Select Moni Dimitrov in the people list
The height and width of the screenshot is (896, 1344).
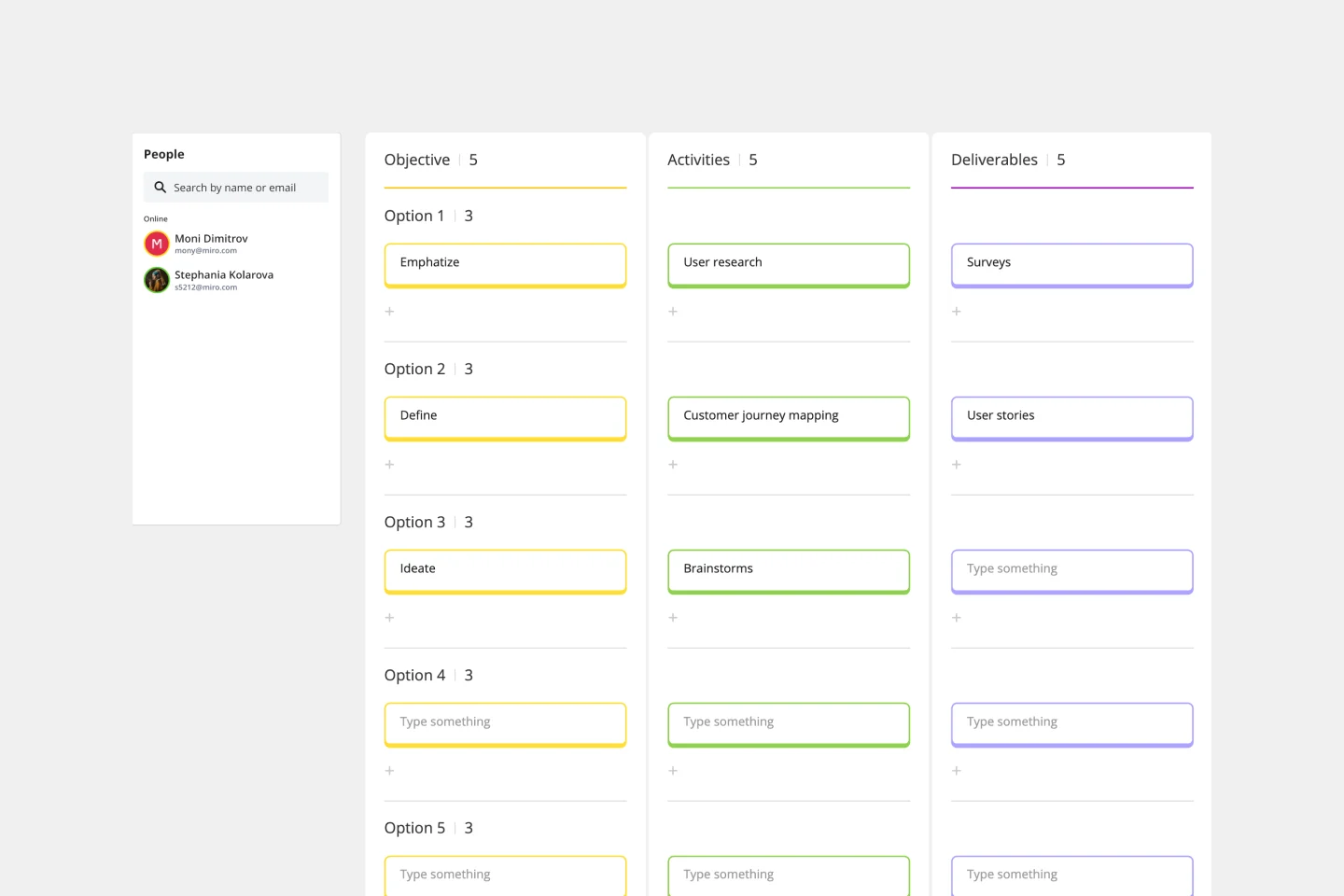211,244
